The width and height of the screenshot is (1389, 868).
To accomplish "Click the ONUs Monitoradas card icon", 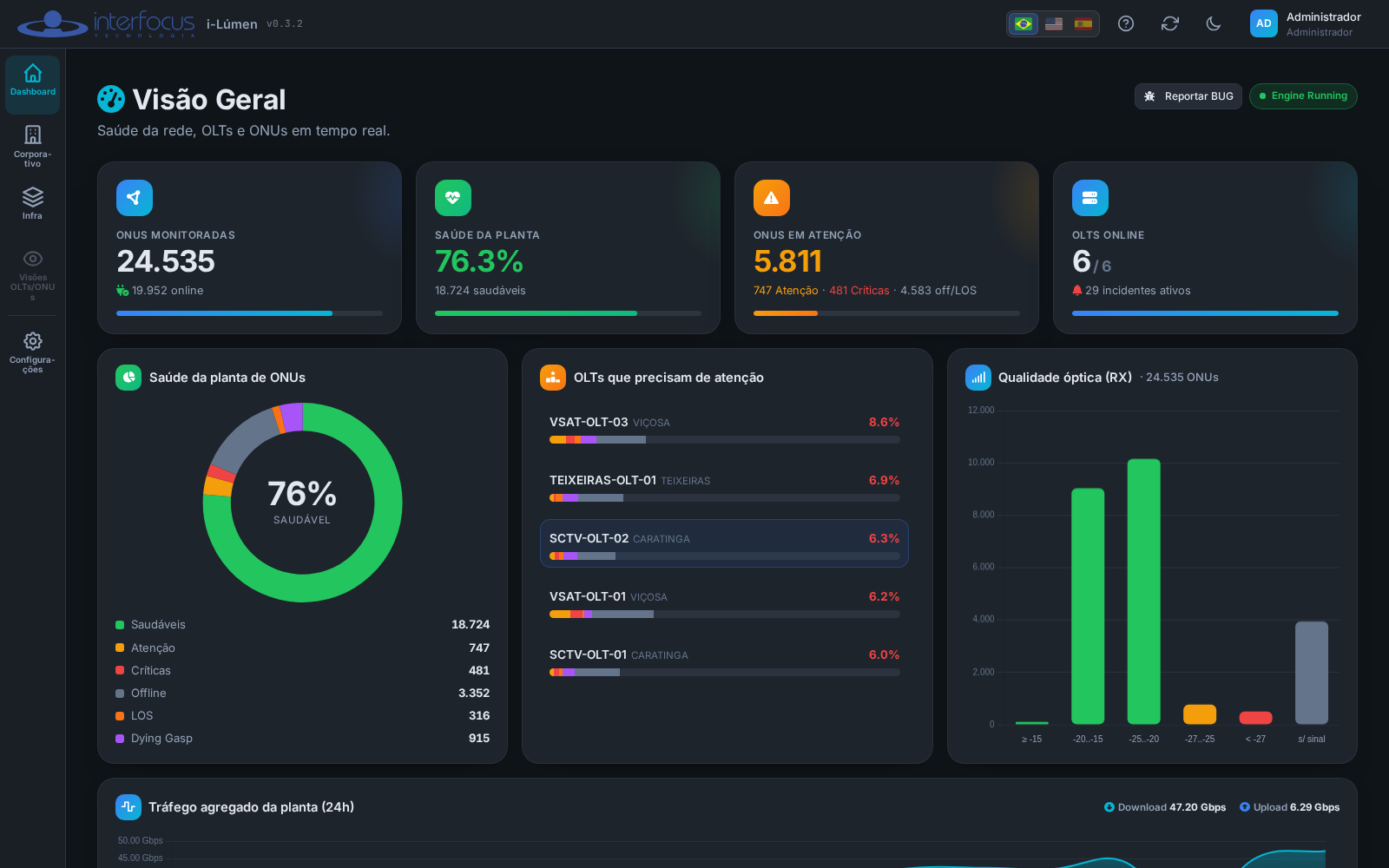I will tap(135, 198).
